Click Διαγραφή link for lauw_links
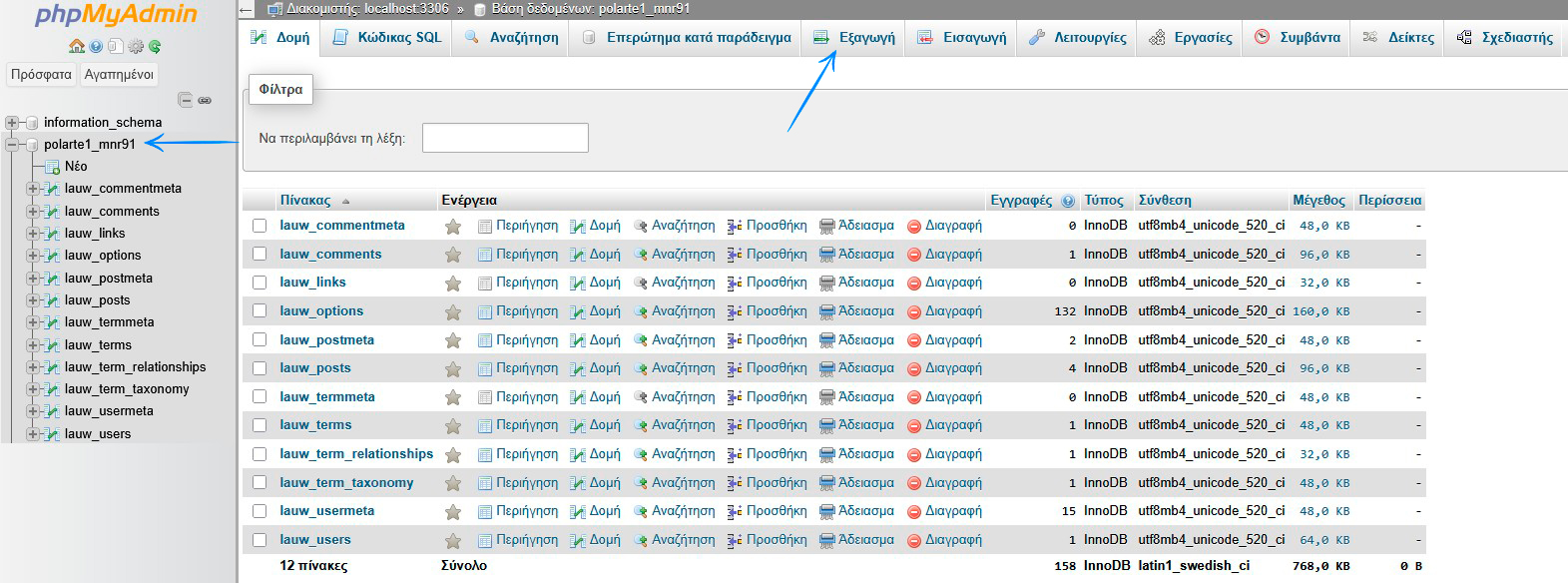This screenshot has height=583, width=1568. click(952, 283)
